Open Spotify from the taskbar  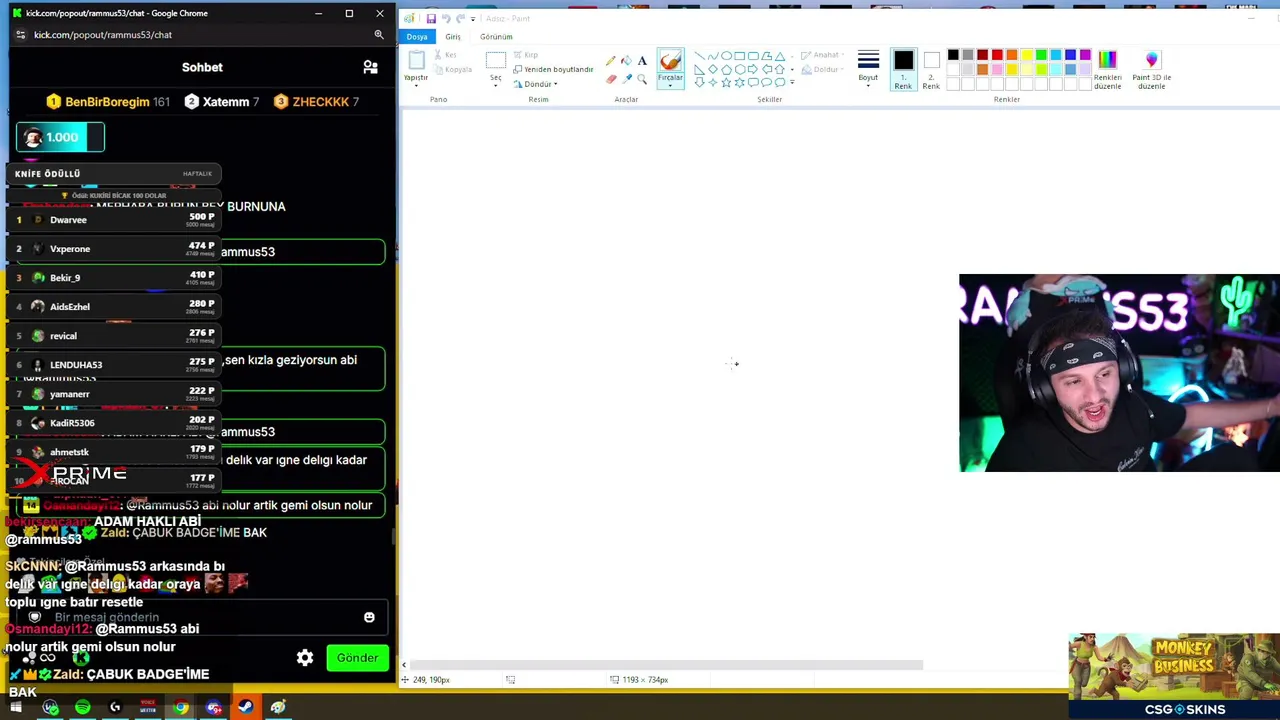click(x=82, y=707)
